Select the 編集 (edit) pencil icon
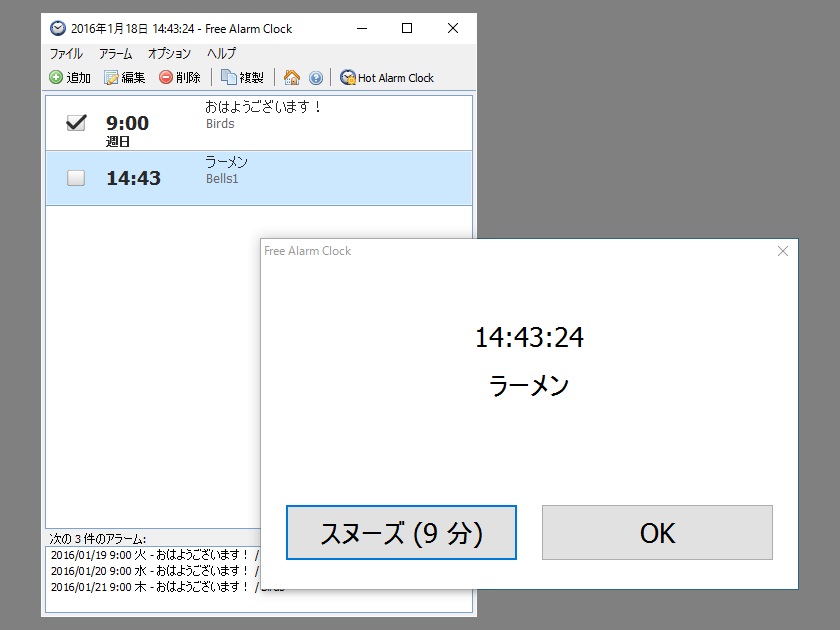The height and width of the screenshot is (630, 840). [112, 76]
